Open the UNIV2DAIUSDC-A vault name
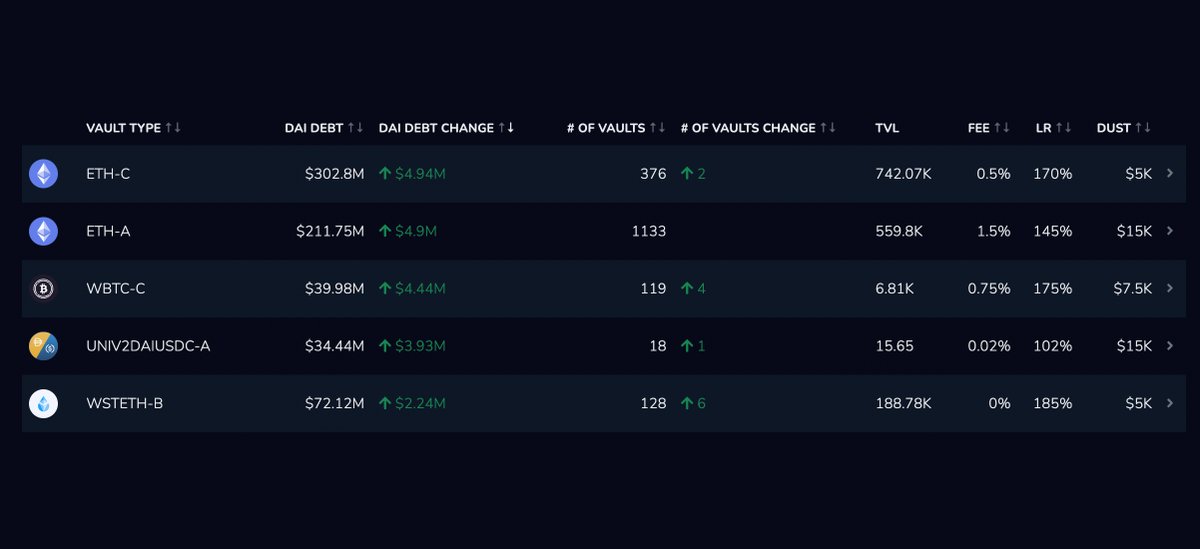This screenshot has width=1200, height=549. pos(148,346)
